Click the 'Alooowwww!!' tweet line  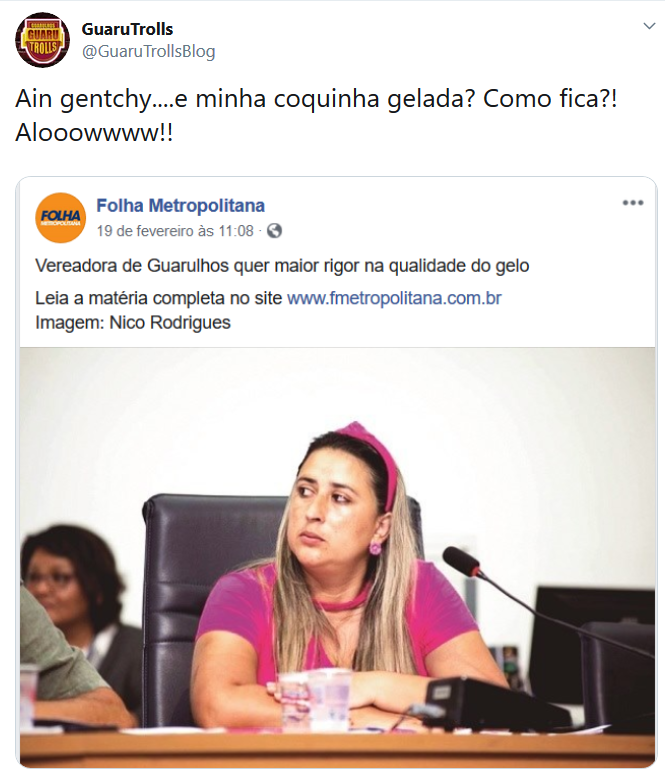94,133
